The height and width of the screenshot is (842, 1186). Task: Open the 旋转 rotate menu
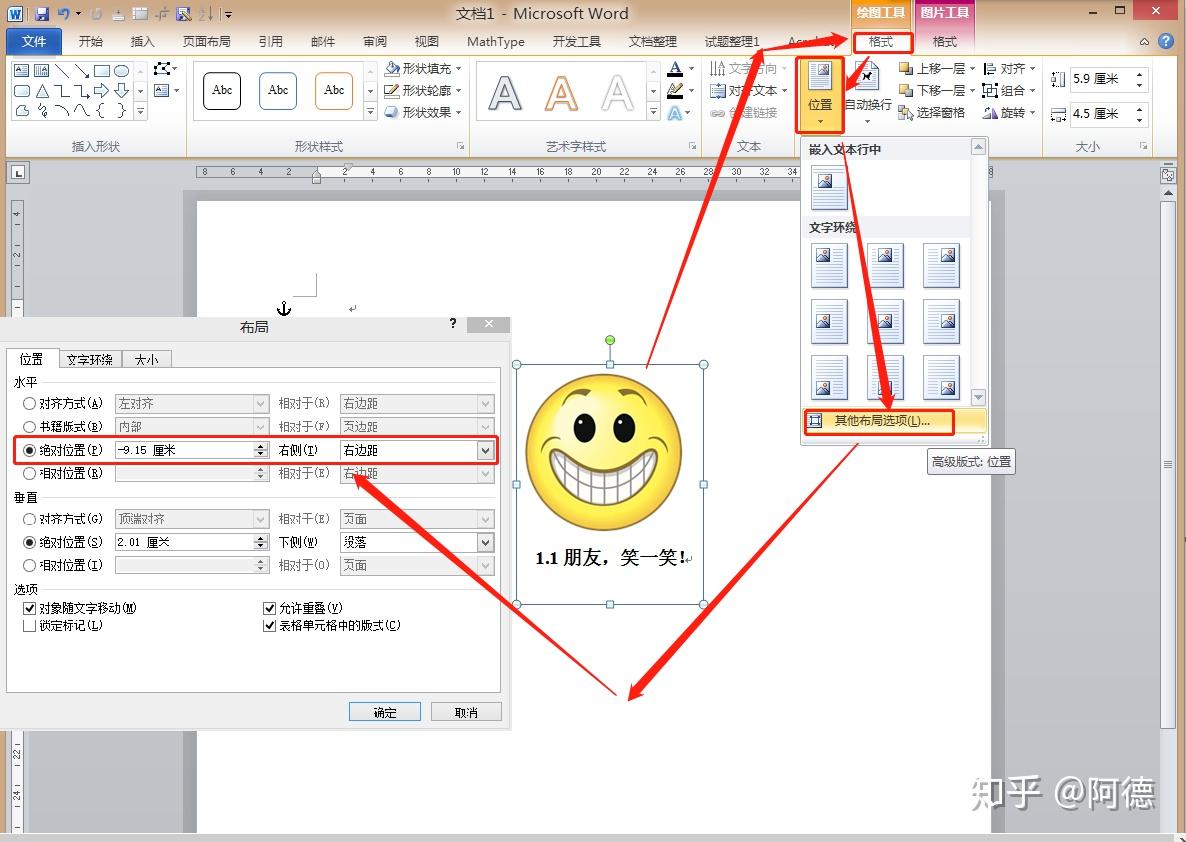coord(1009,113)
